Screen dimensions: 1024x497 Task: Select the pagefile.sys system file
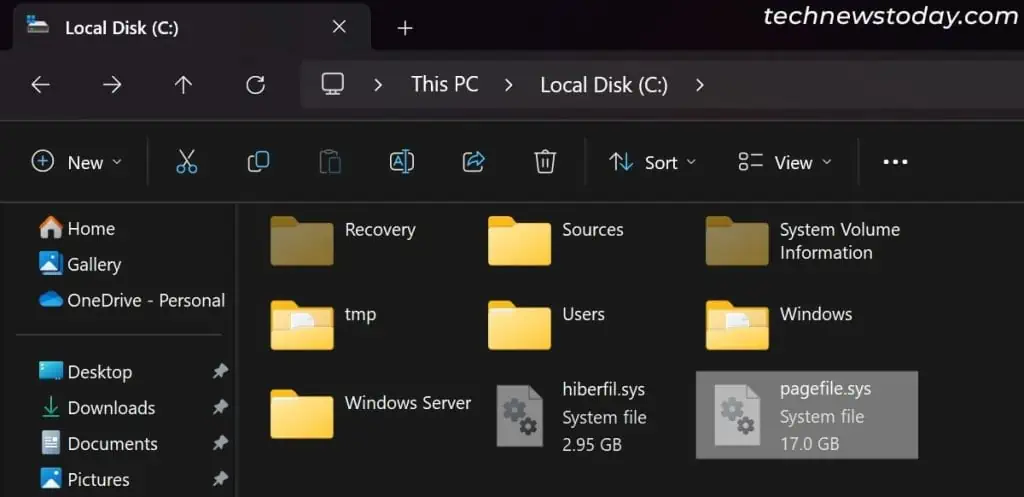click(807, 415)
